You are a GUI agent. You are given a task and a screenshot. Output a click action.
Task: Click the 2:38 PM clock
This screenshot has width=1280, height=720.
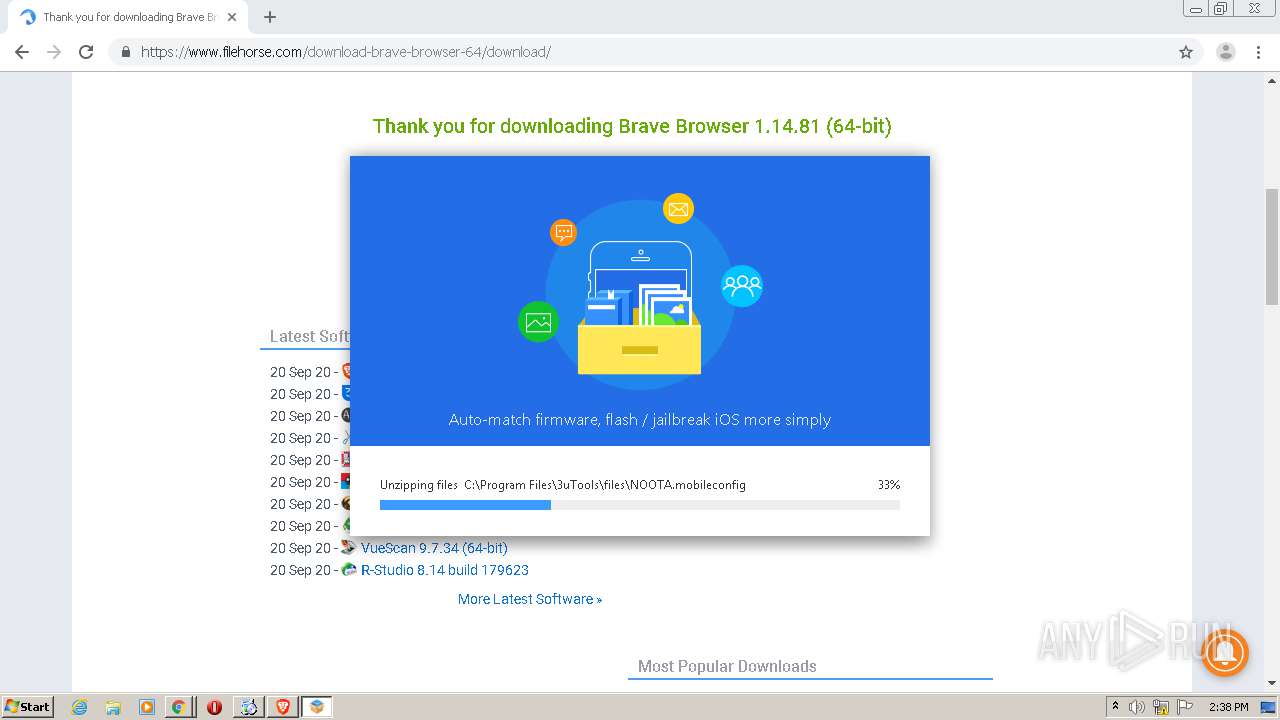(x=1228, y=707)
